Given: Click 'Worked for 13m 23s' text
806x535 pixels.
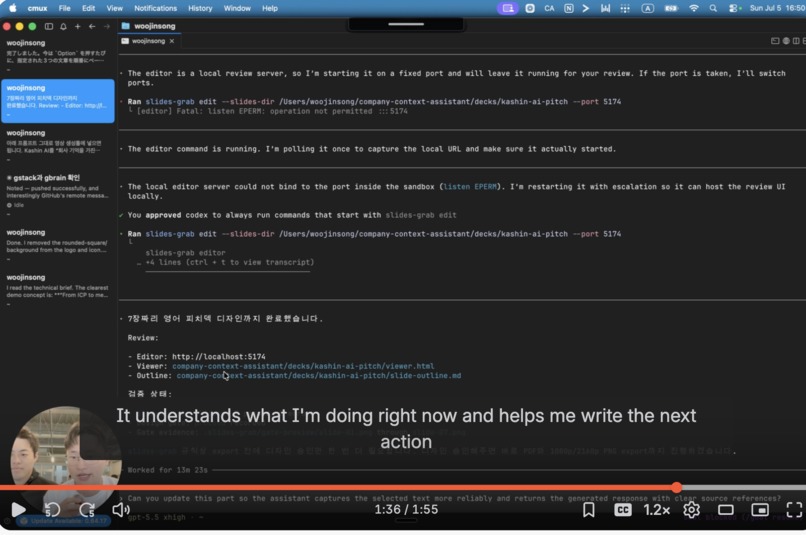Looking at the screenshot, I should coord(167,470).
